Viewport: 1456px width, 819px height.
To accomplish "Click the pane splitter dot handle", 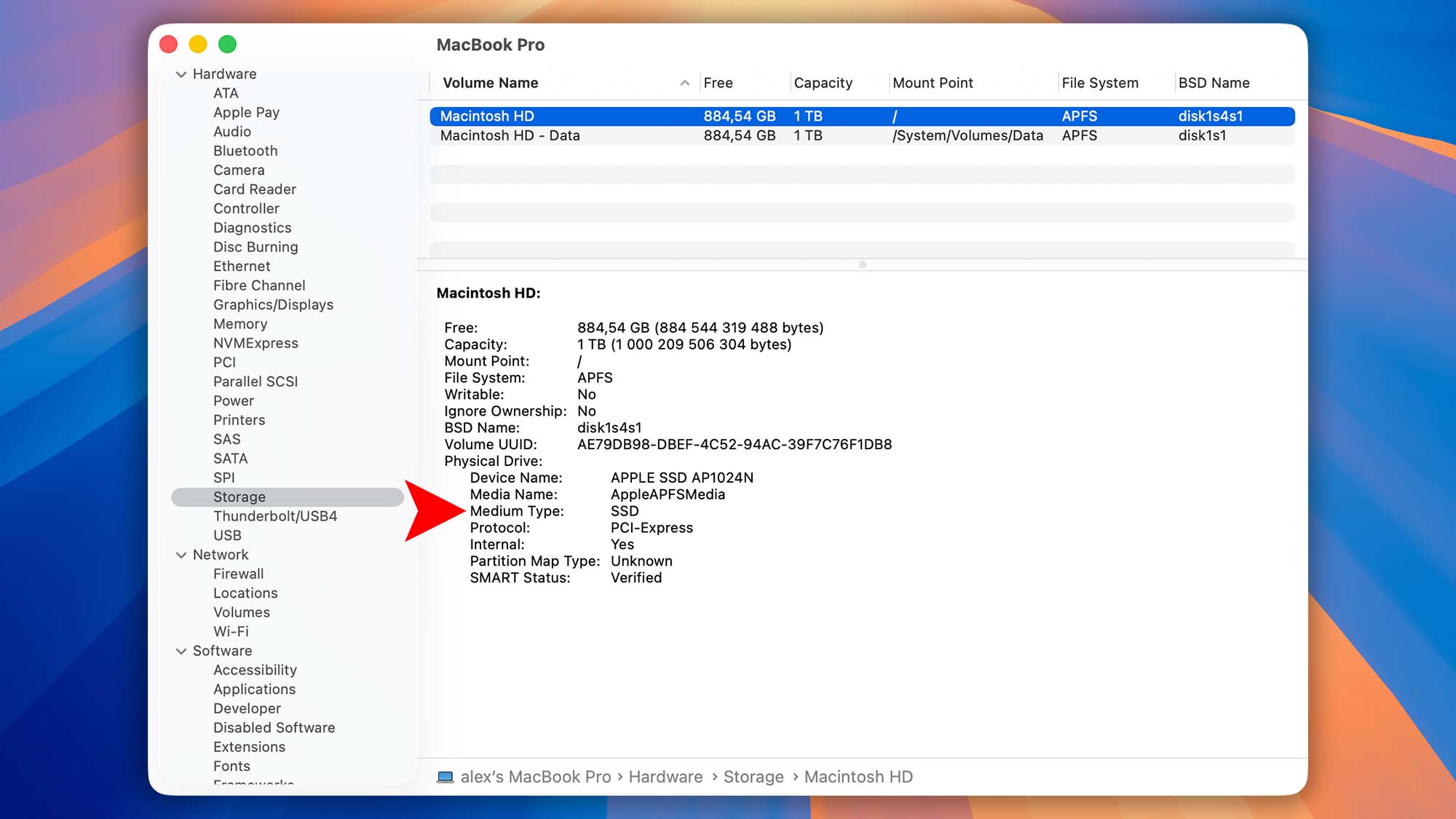I will (862, 264).
